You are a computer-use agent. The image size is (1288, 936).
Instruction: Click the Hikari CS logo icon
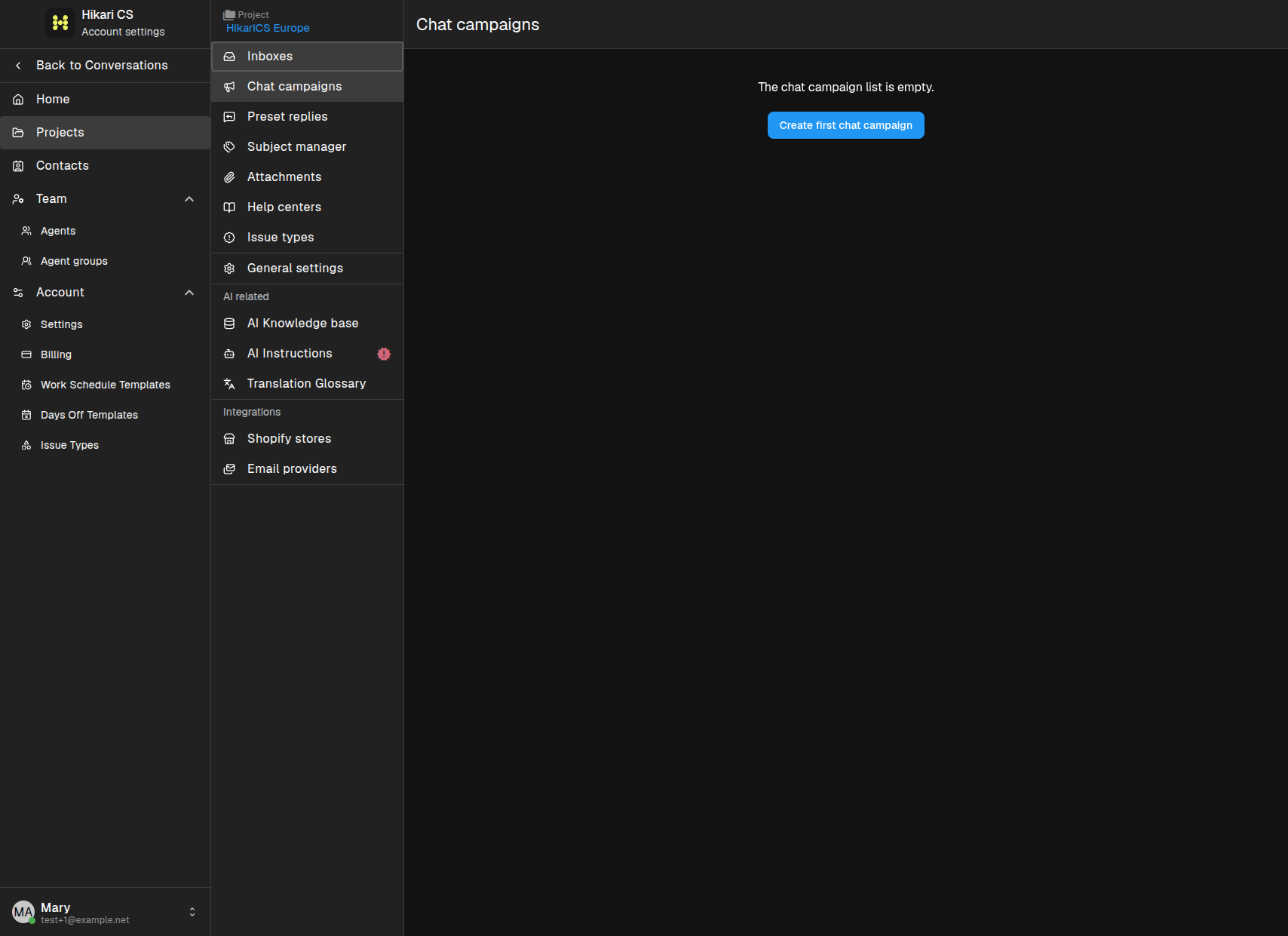click(60, 23)
